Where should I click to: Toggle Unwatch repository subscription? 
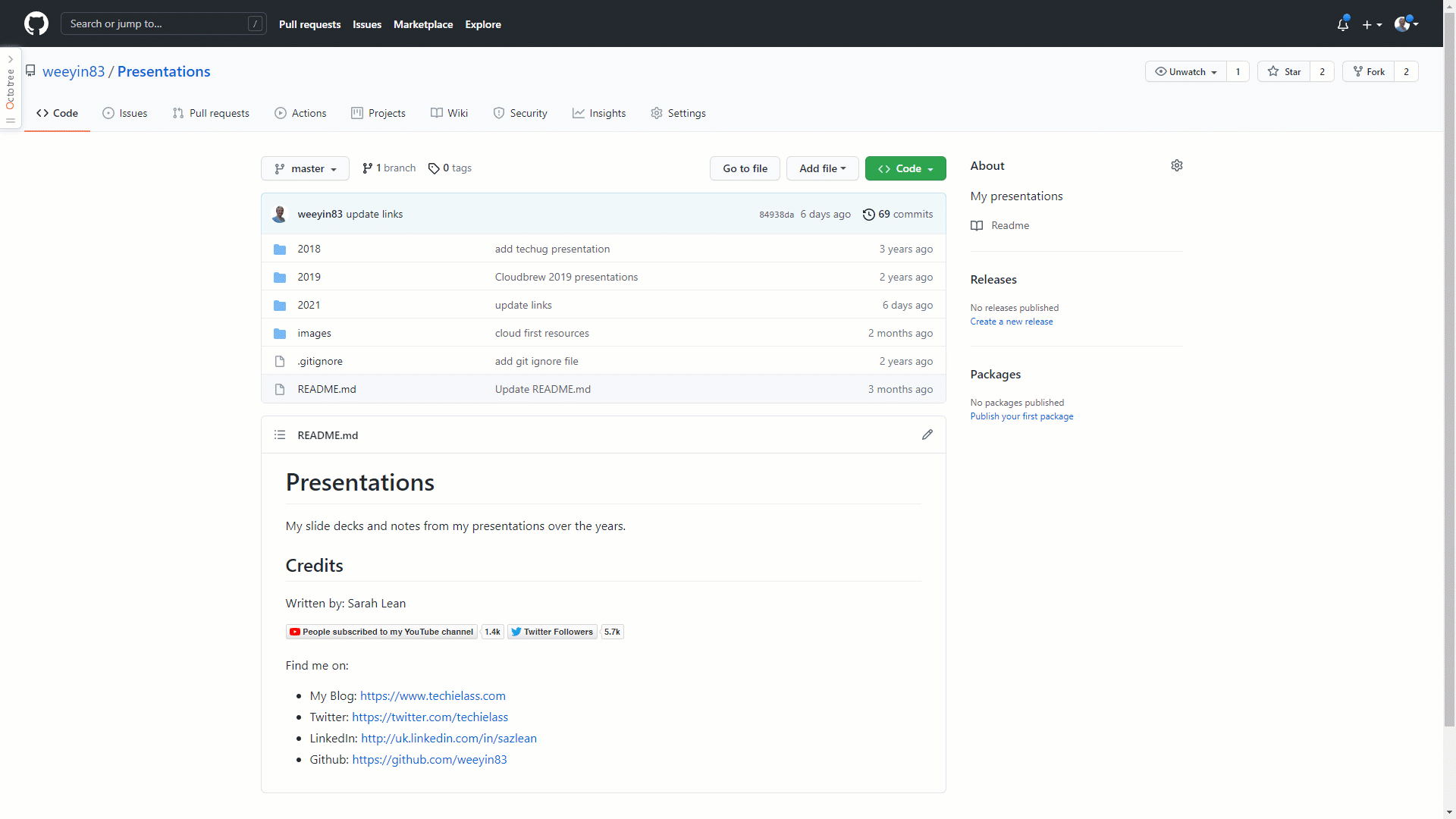pyautogui.click(x=1184, y=71)
